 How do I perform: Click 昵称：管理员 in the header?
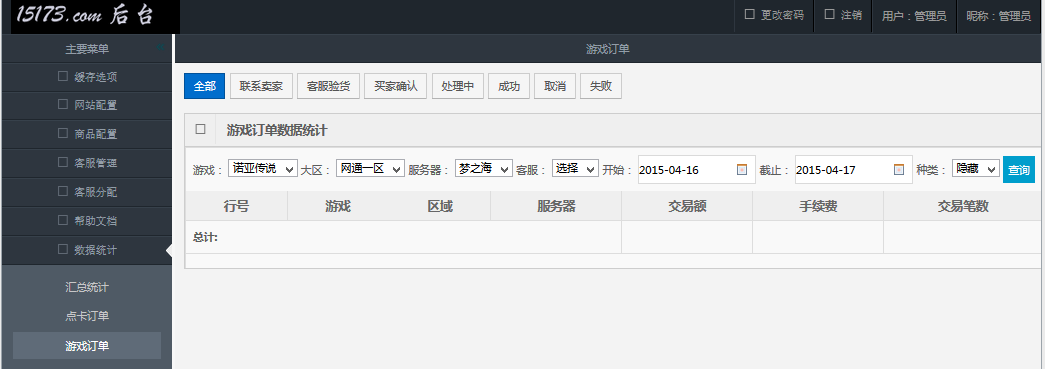click(998, 16)
